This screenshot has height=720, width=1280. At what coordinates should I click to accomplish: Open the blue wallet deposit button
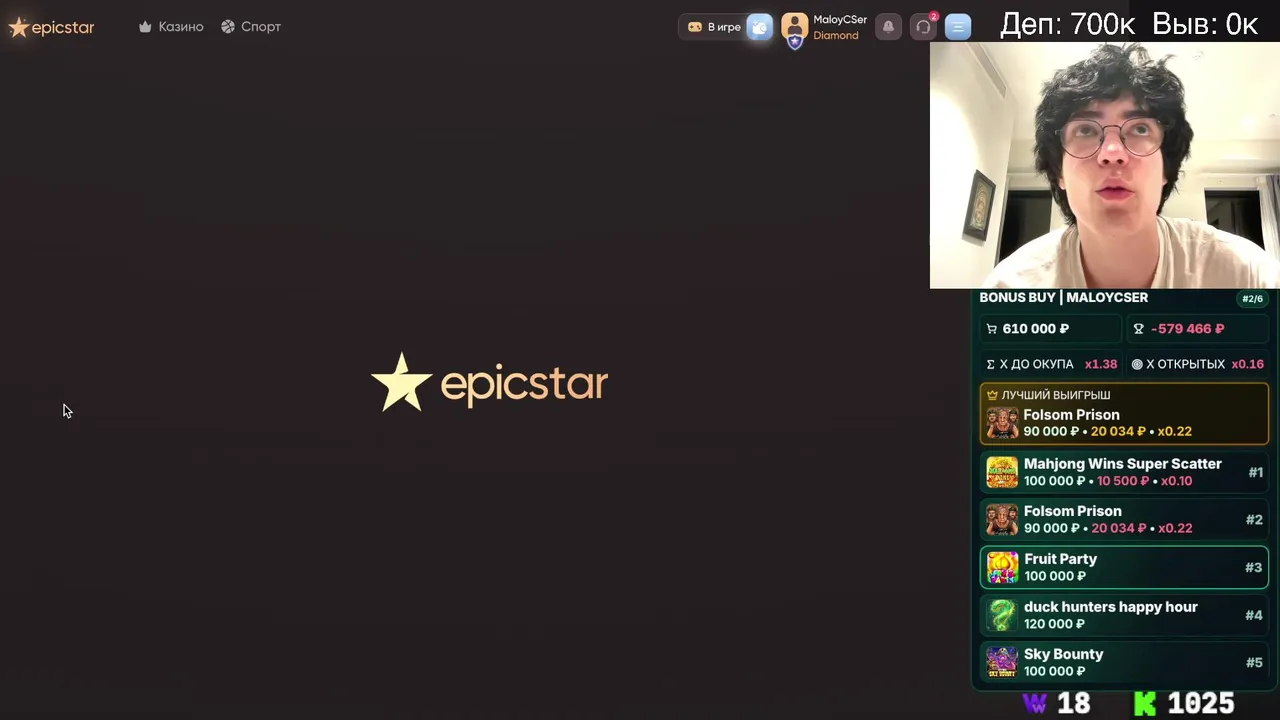tap(760, 27)
